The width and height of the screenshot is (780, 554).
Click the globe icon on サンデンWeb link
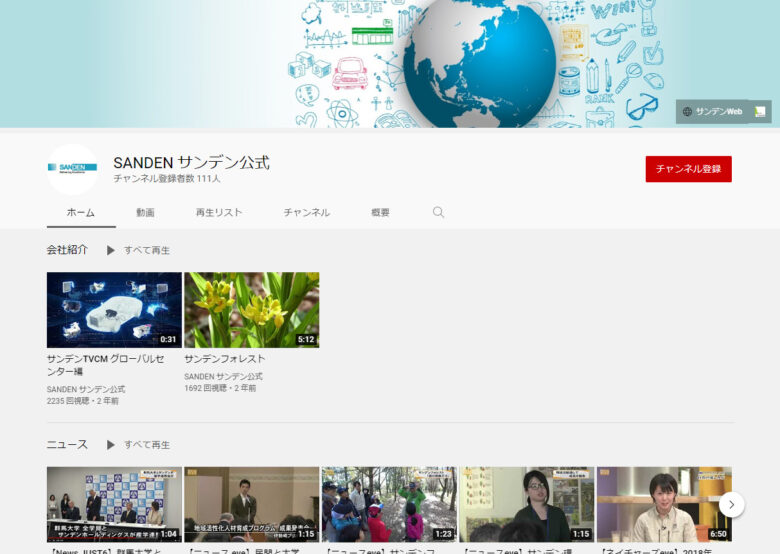[687, 111]
